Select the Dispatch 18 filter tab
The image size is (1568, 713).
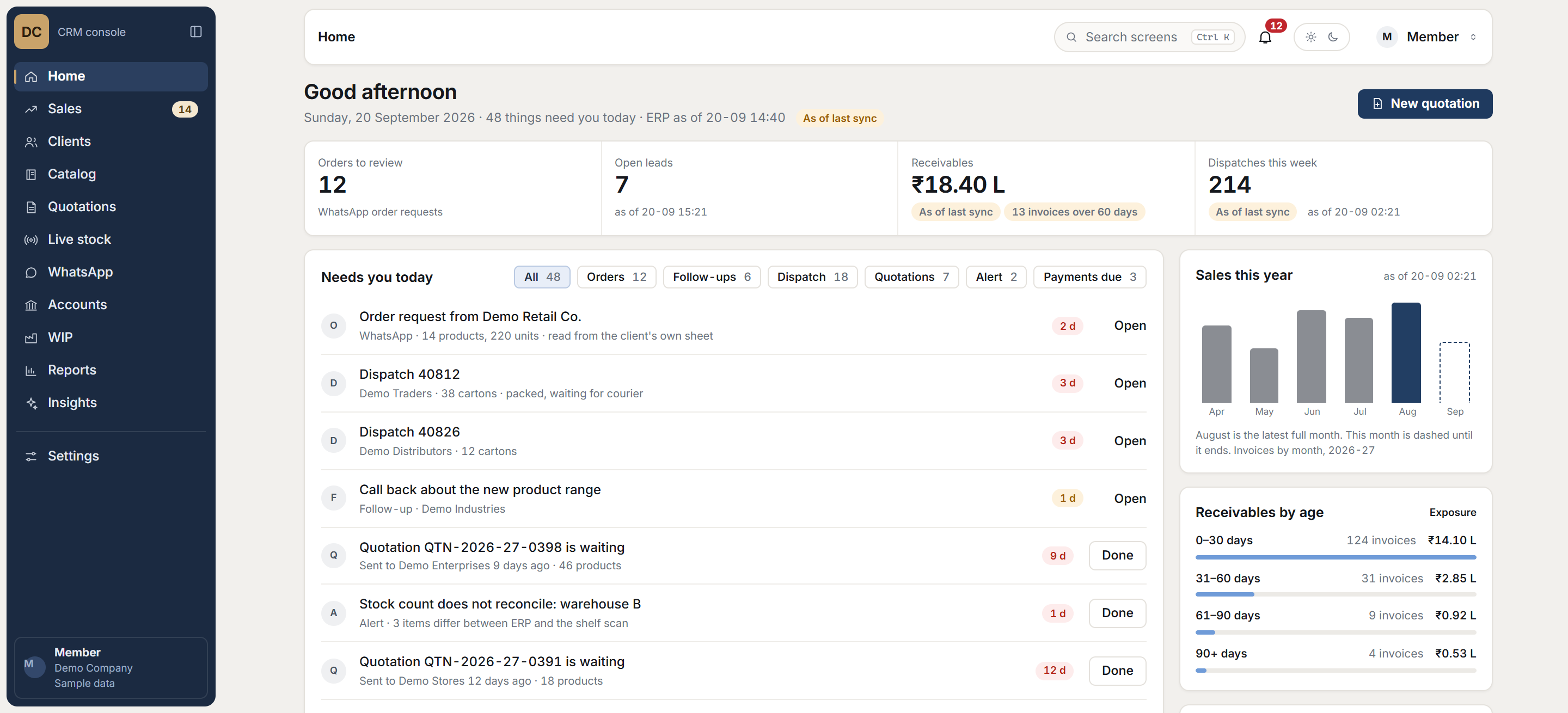click(813, 277)
